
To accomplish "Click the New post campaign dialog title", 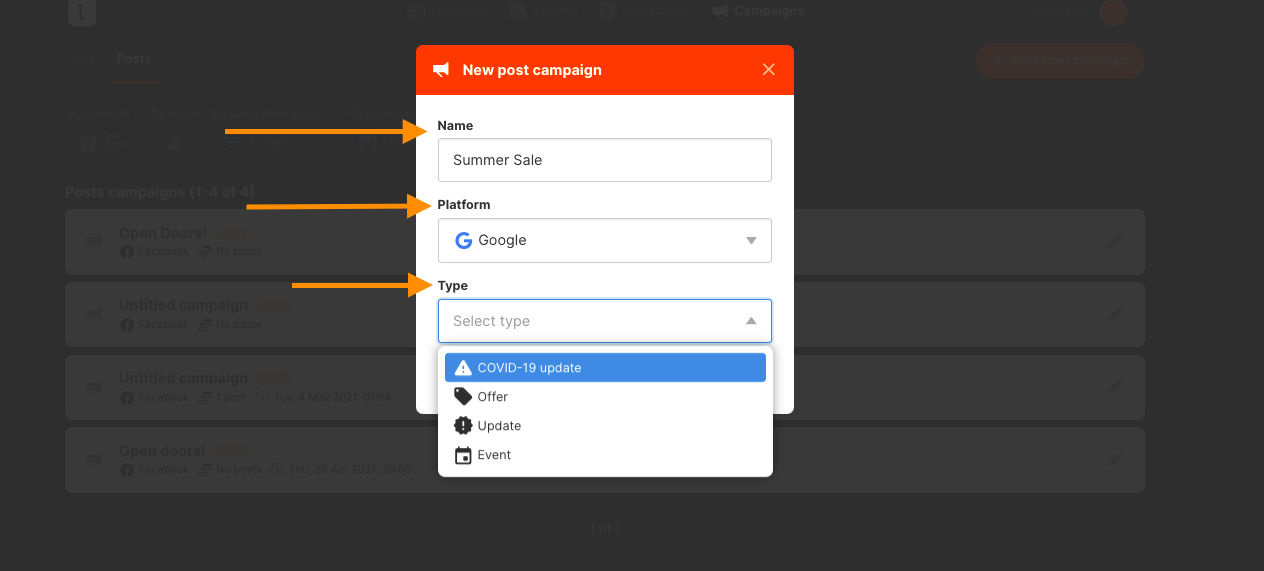I will coord(532,70).
